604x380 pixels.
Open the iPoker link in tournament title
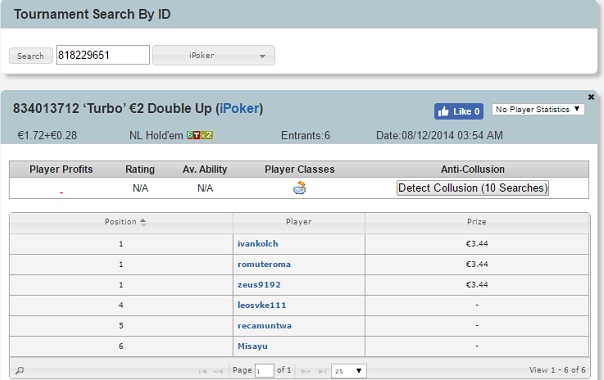[x=239, y=108]
